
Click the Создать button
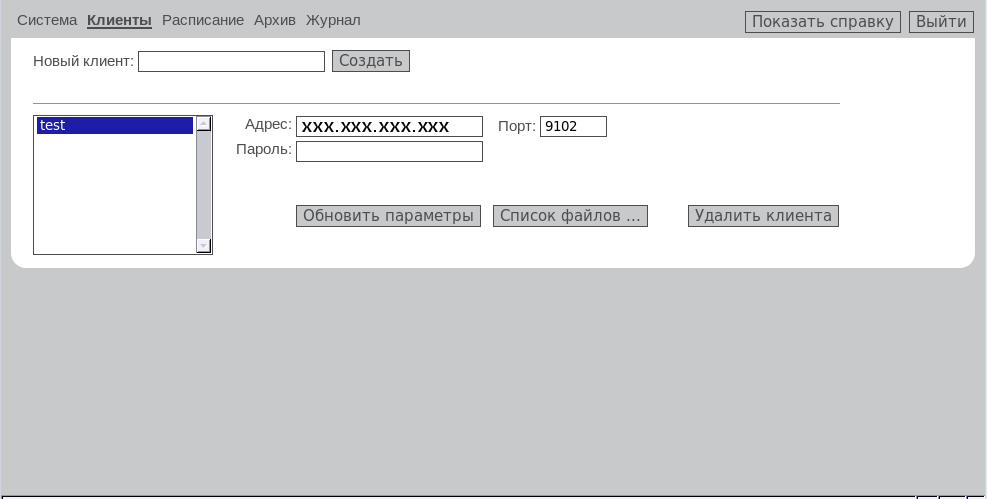pyautogui.click(x=371, y=61)
